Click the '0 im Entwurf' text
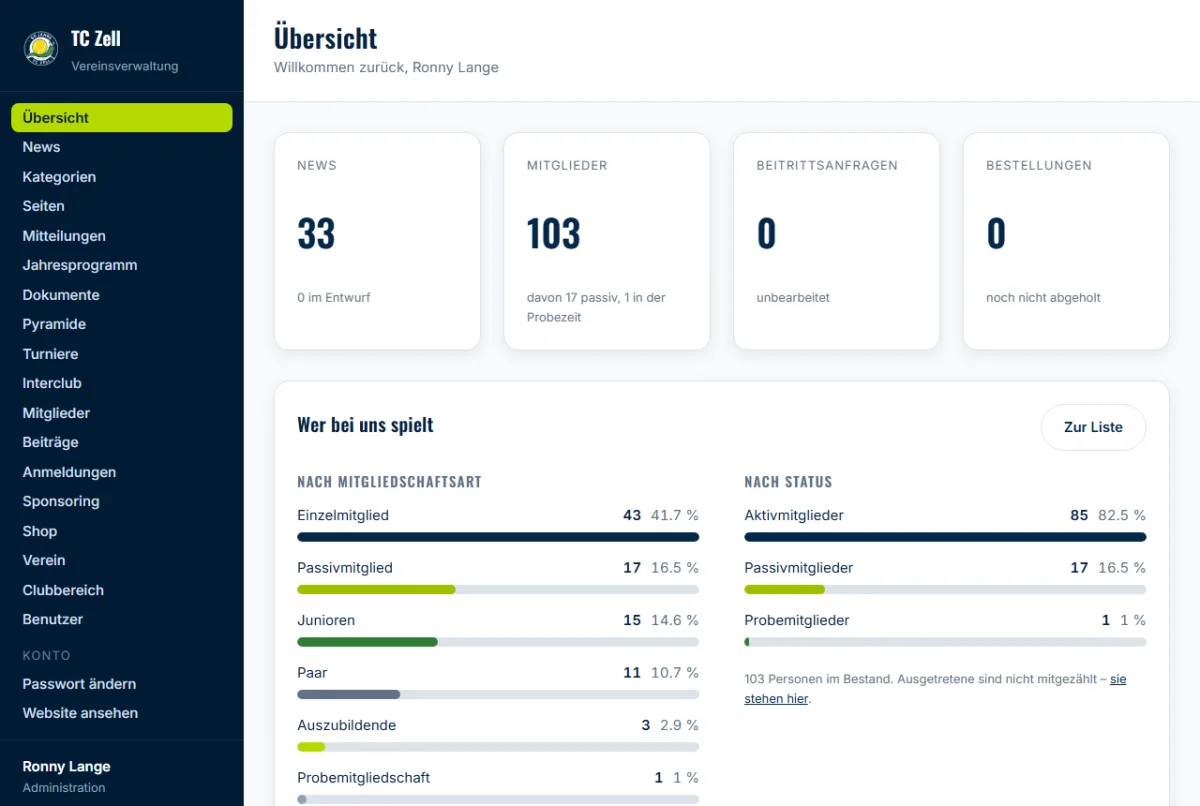 click(x=334, y=297)
